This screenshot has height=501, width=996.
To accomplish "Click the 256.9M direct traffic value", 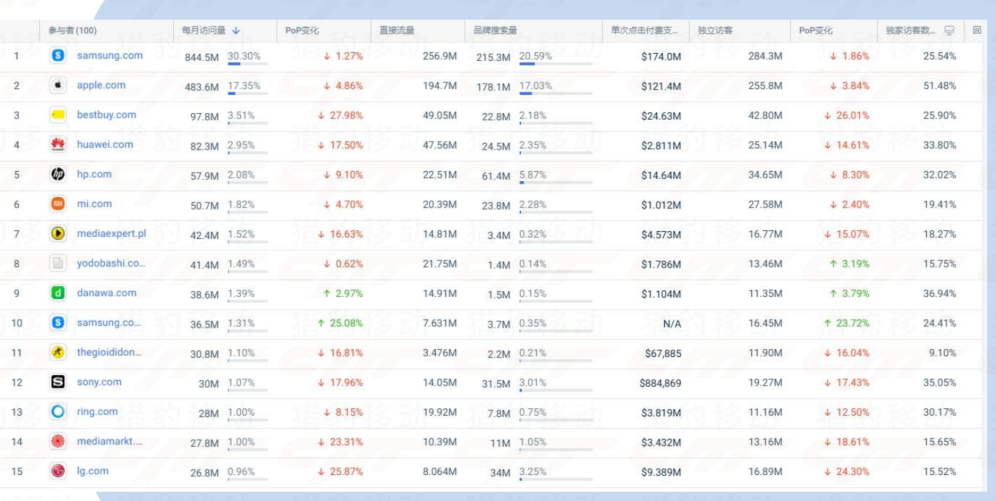I will (440, 57).
